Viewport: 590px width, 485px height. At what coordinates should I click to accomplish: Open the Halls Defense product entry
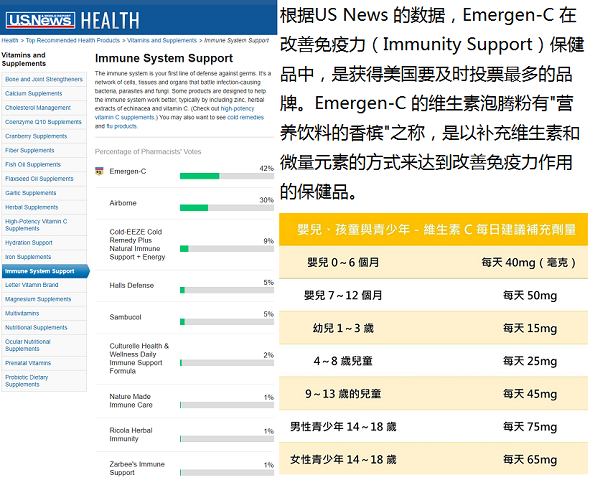132,286
